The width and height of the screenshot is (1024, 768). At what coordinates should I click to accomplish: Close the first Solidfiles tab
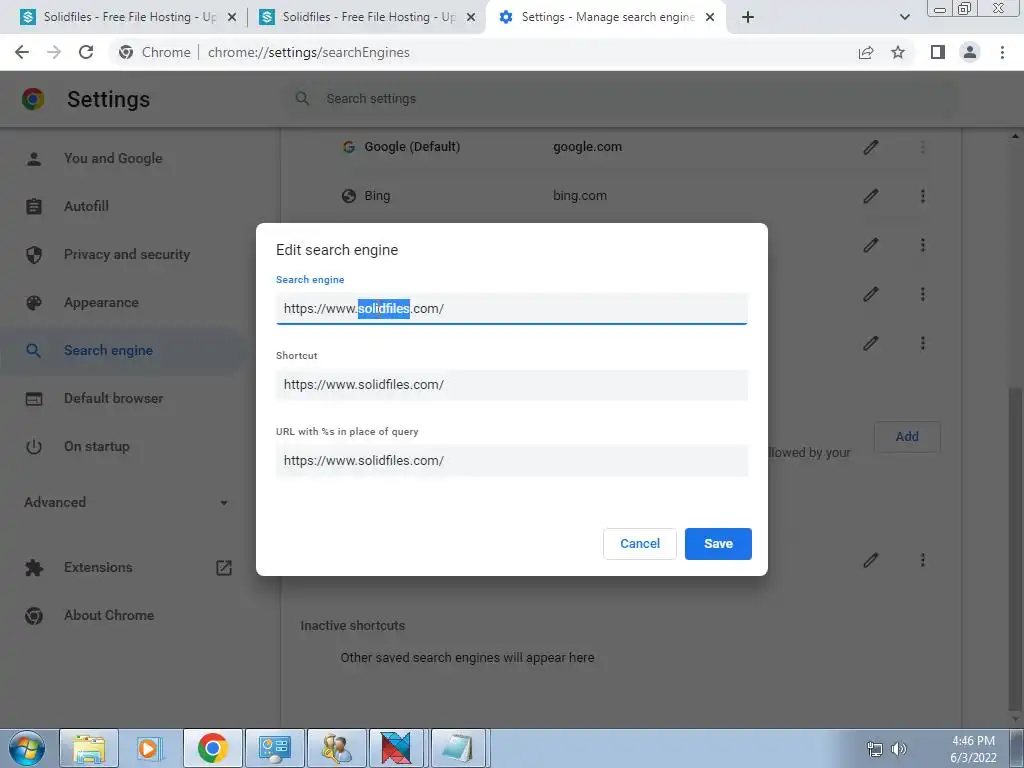231,17
